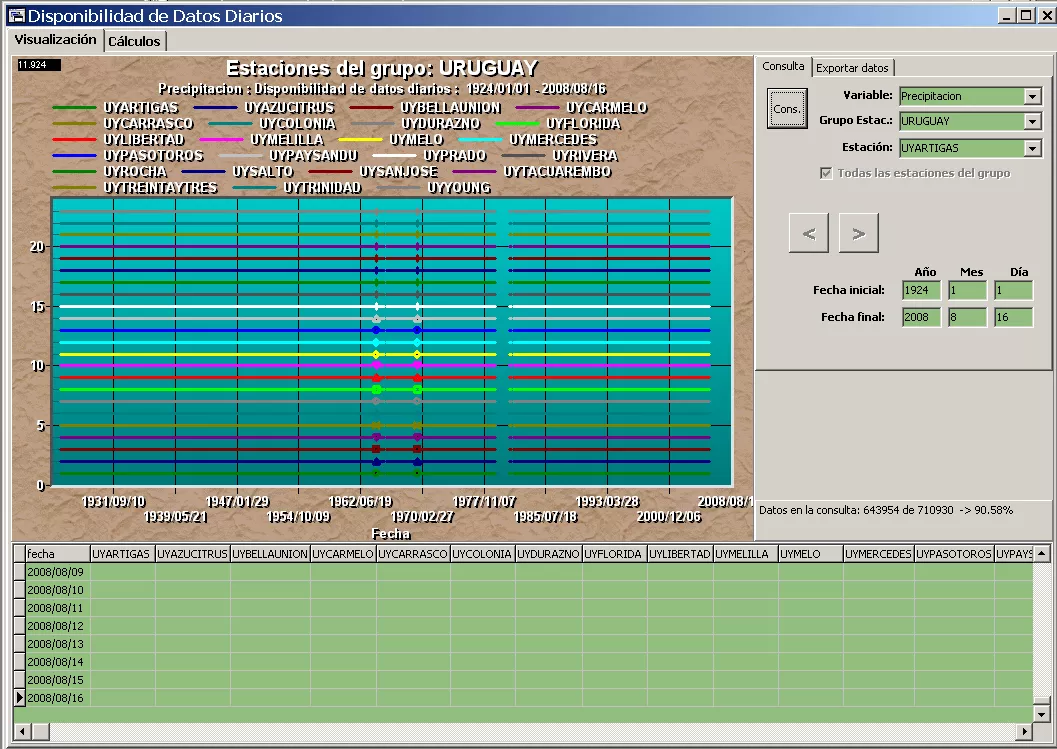This screenshot has height=749, width=1057.
Task: Click the 2008/08/09 date cell
Action: pos(56,572)
